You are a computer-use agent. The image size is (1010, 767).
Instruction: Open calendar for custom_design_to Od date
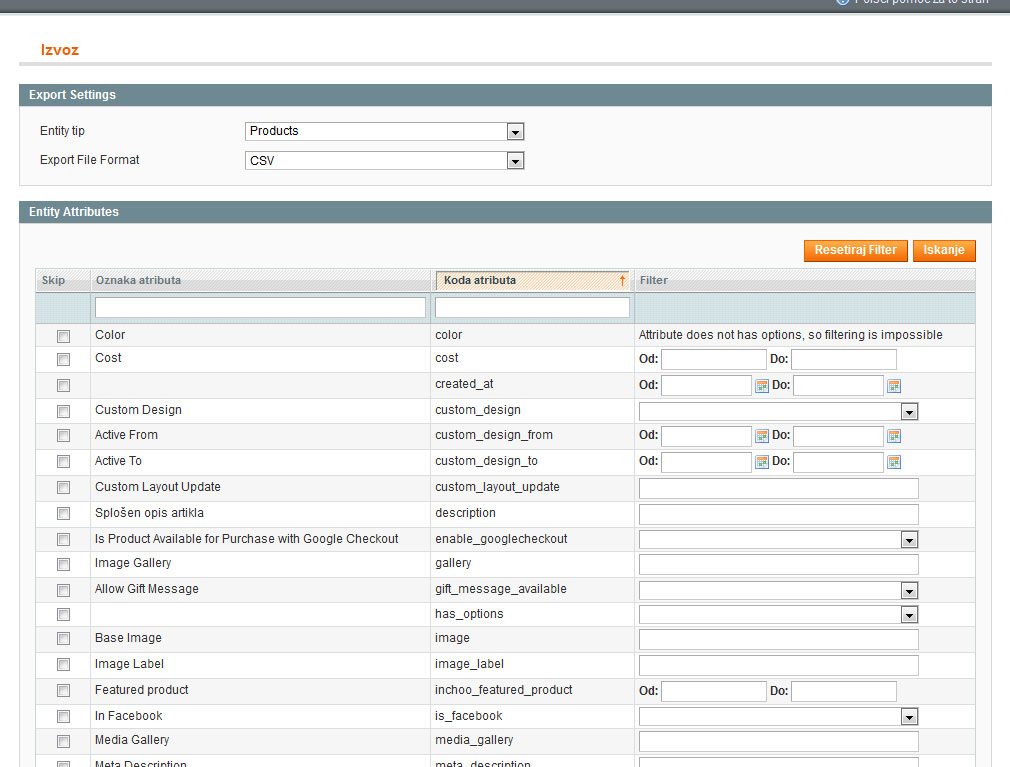762,462
